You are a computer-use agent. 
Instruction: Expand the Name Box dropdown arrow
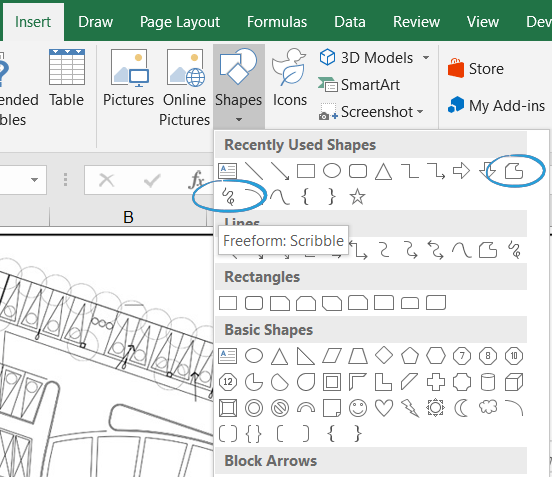(34, 180)
